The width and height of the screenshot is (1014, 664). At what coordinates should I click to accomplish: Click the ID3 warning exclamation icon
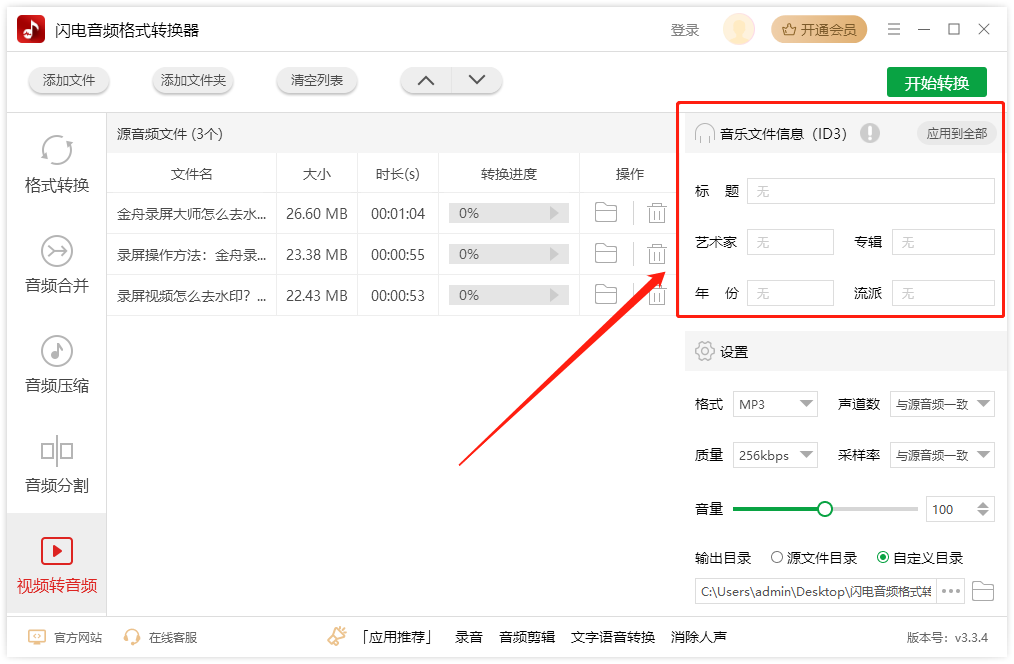tap(870, 132)
